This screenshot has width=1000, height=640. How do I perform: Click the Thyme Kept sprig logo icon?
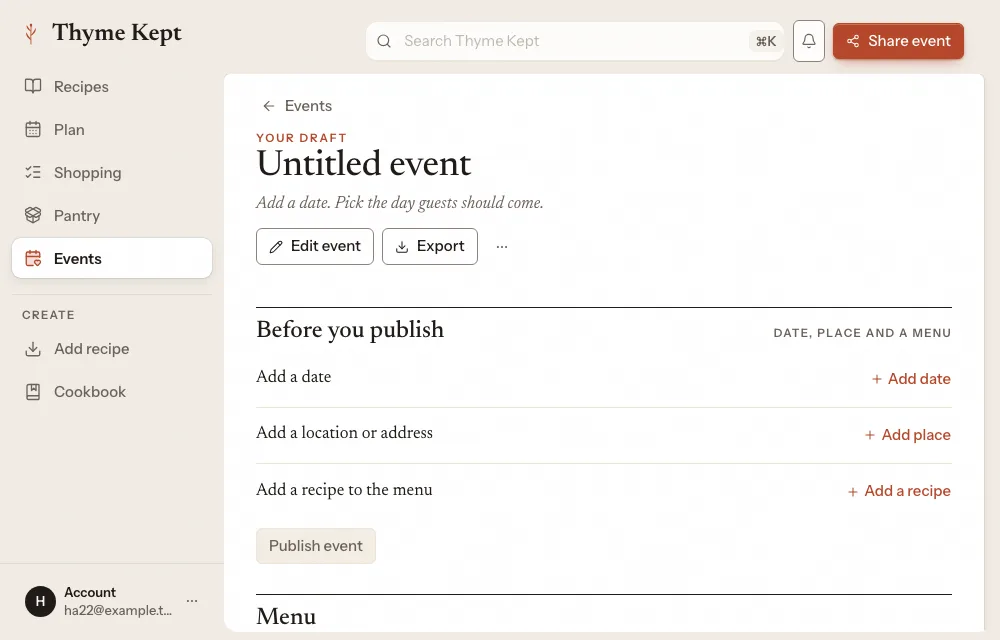pos(31,33)
